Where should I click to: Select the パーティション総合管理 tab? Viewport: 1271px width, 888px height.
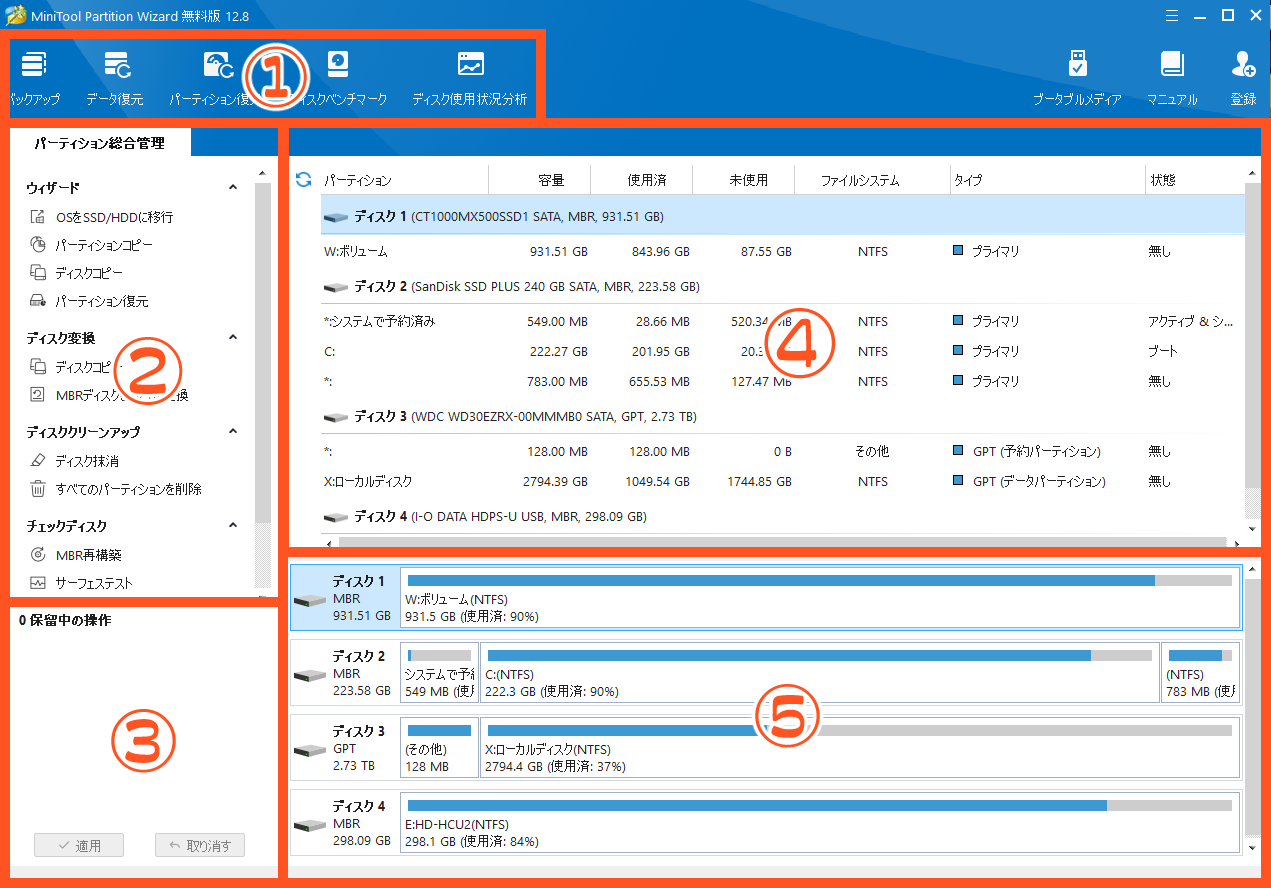click(99, 143)
